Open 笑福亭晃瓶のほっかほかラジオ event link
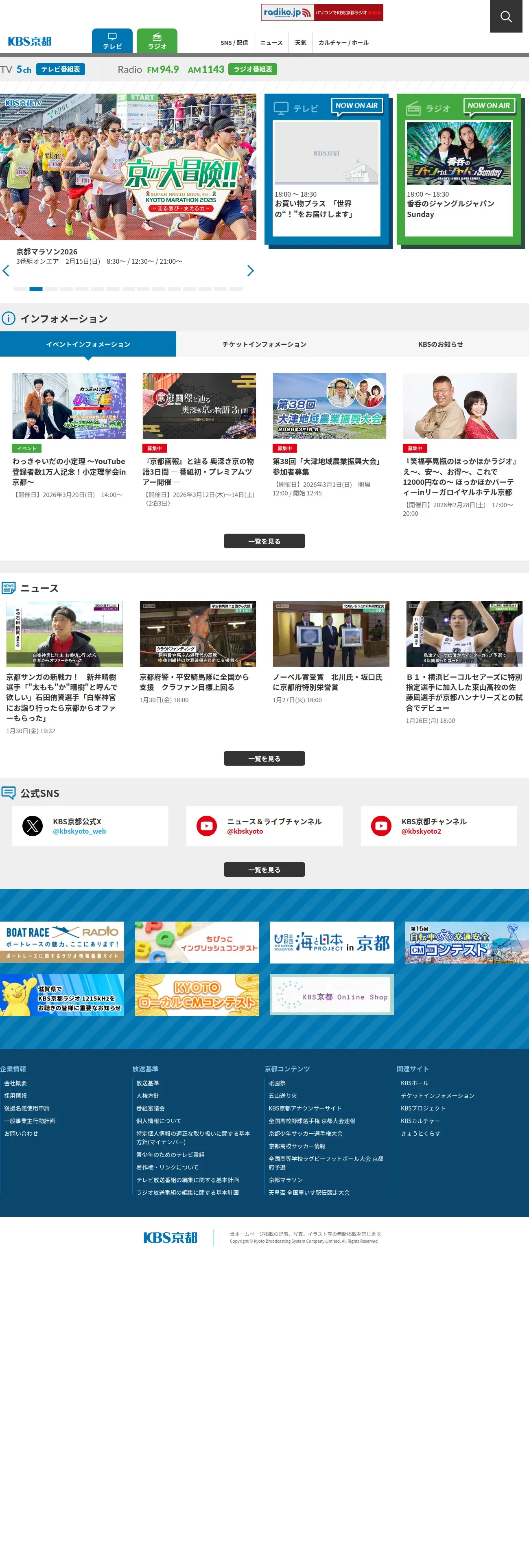 coord(459,477)
